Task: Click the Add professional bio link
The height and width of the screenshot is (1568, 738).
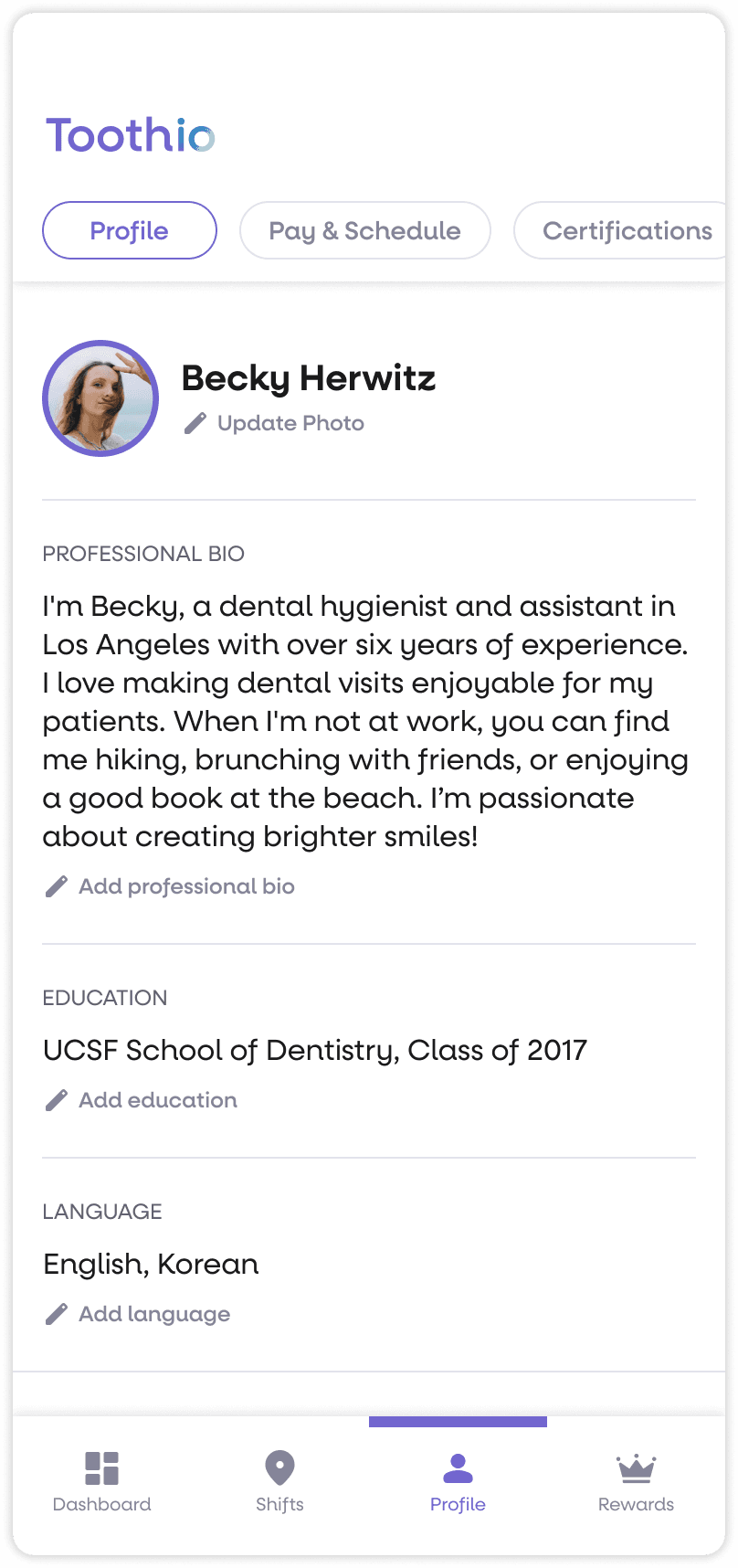Action: (186, 886)
